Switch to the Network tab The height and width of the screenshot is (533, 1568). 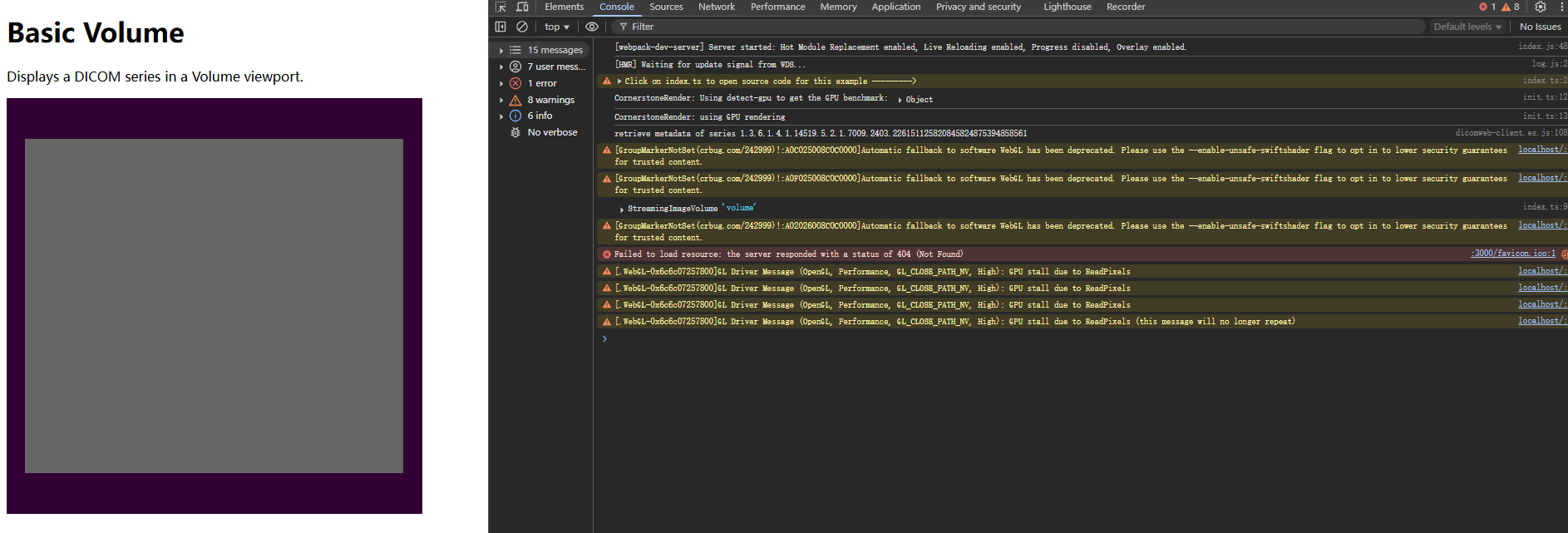[716, 7]
